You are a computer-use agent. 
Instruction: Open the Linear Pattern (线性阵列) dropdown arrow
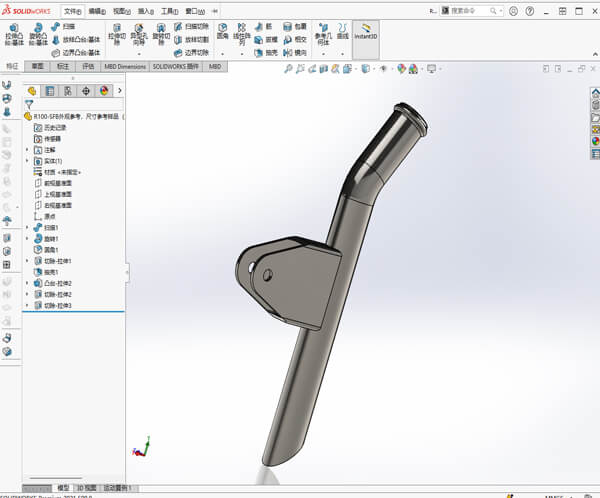pyautogui.click(x=242, y=54)
